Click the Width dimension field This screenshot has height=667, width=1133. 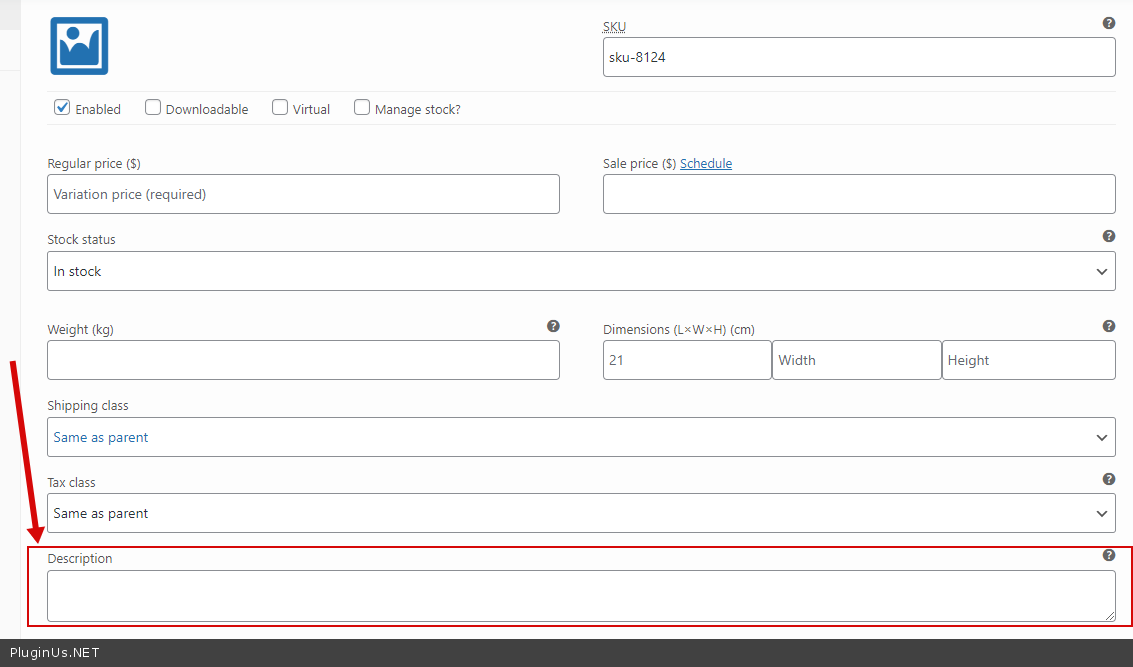pyautogui.click(x=856, y=360)
